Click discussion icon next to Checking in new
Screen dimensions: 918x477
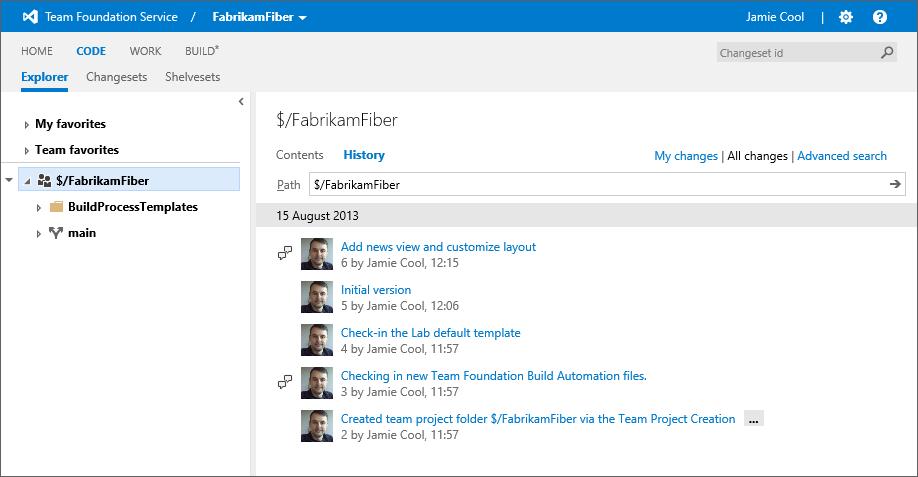[x=285, y=382]
